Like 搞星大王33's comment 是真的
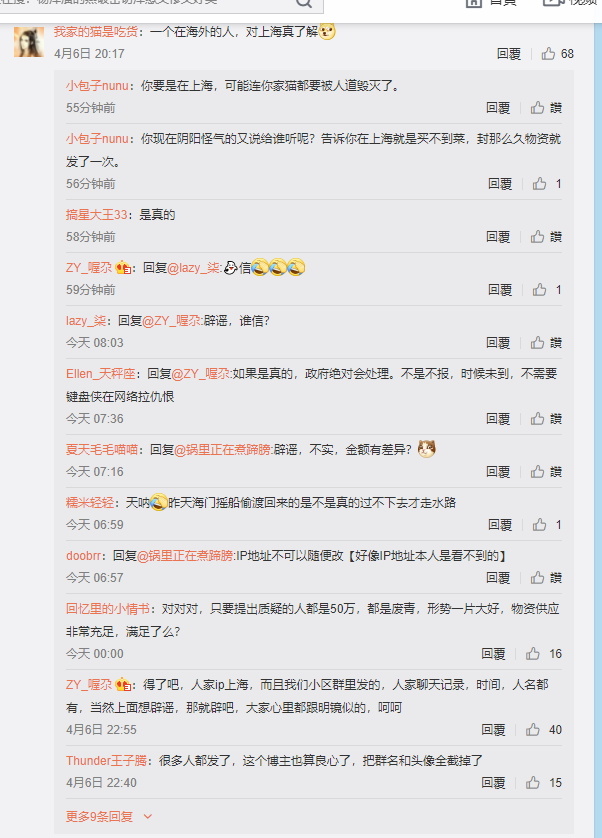The height and width of the screenshot is (838, 602). [x=537, y=237]
